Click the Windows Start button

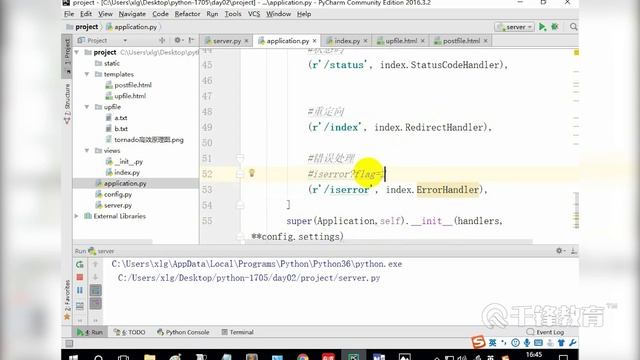[73, 357]
